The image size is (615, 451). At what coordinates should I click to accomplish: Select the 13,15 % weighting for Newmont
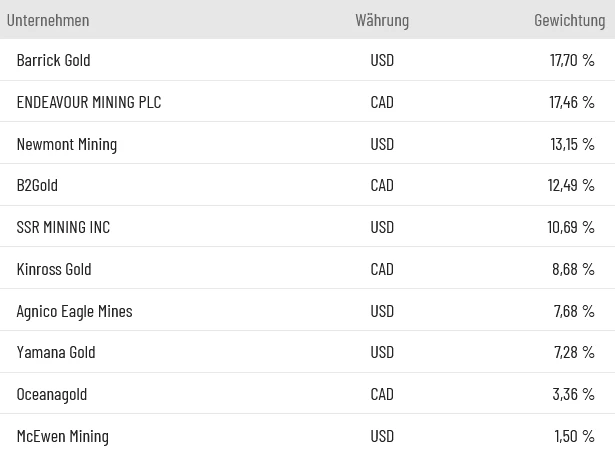pos(572,144)
